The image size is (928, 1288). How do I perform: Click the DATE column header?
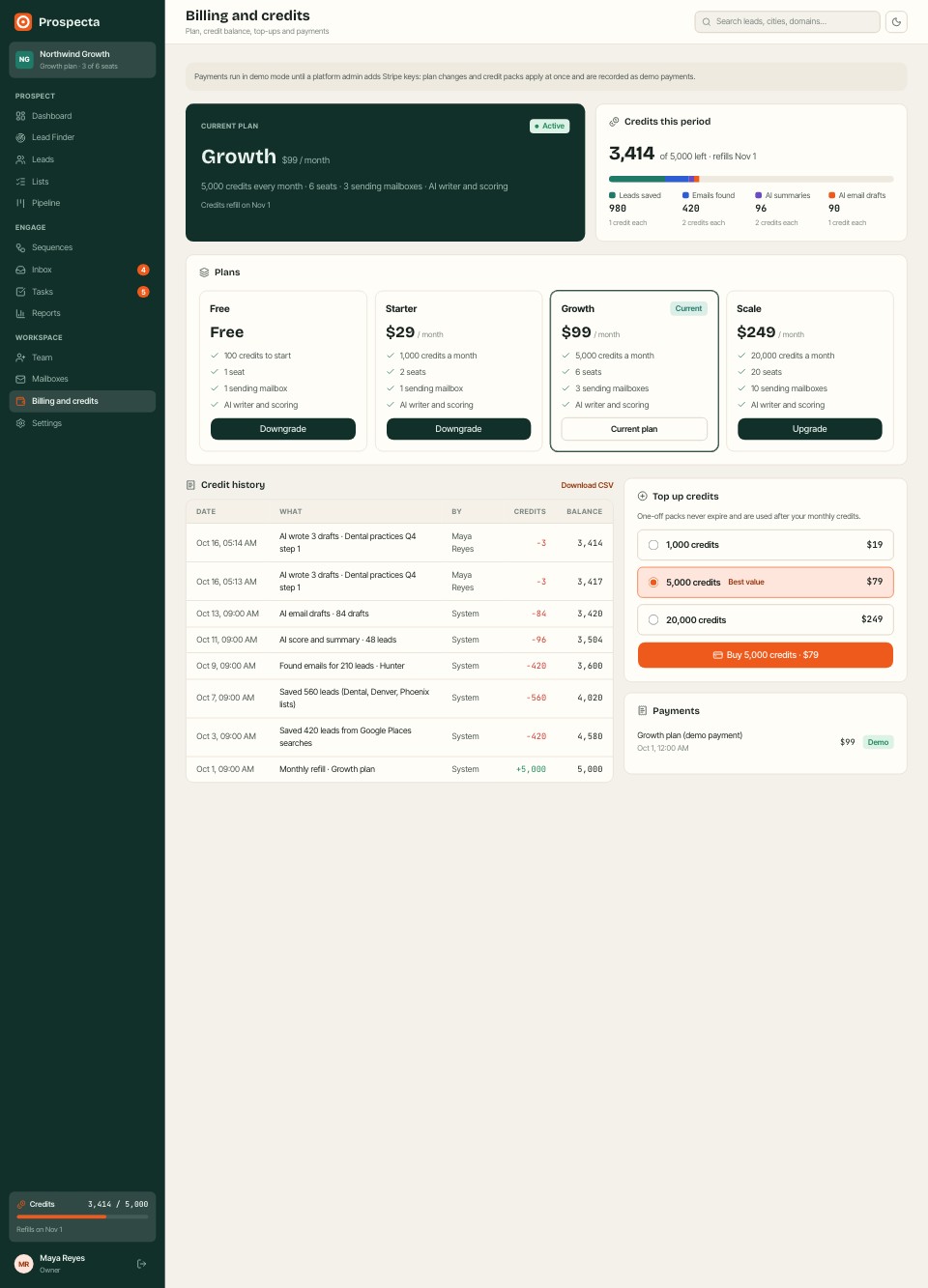206,511
